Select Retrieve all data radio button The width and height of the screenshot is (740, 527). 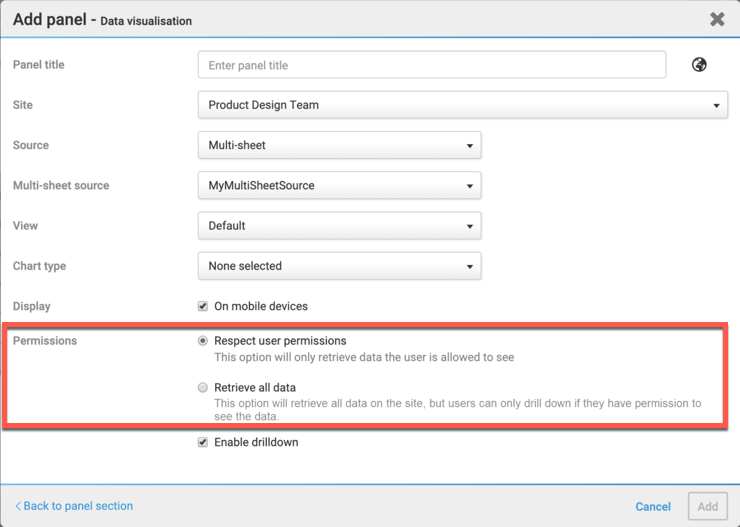point(203,387)
